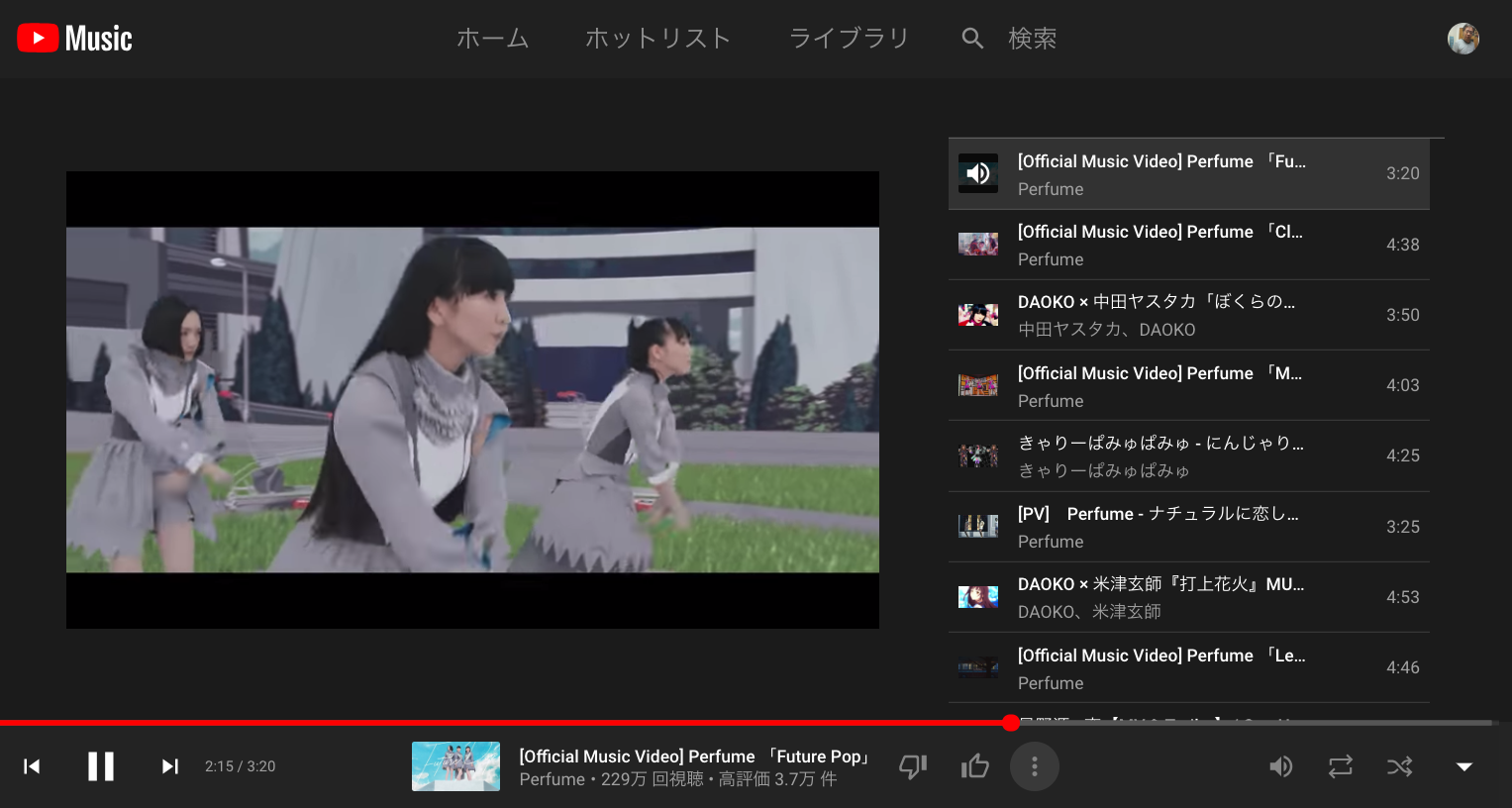This screenshot has height=808, width=1512.
Task: Skip to the previous track
Action: [x=32, y=766]
